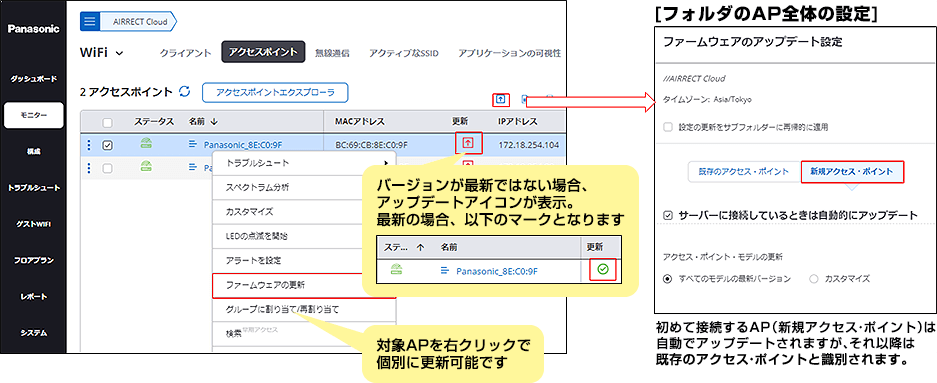Image resolution: width=937 pixels, height=383 pixels.
Task: Click the bulk firmware update icon above table
Action: tap(501, 99)
